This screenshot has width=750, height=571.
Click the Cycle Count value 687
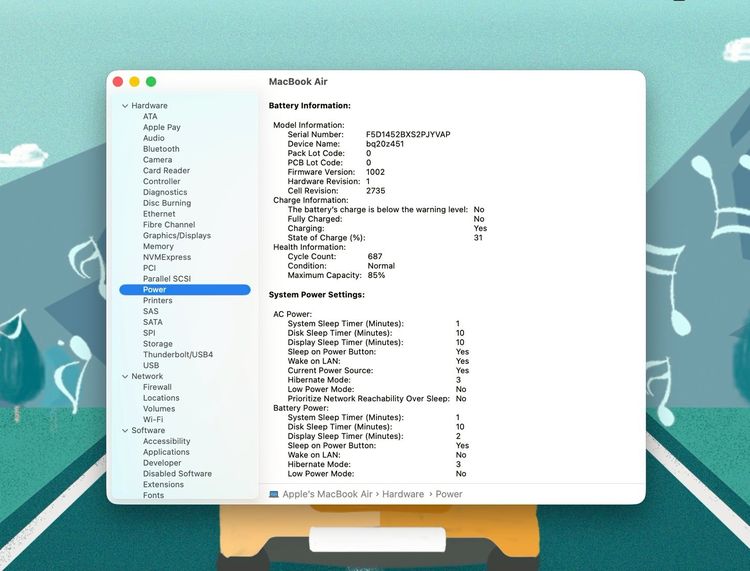point(375,256)
